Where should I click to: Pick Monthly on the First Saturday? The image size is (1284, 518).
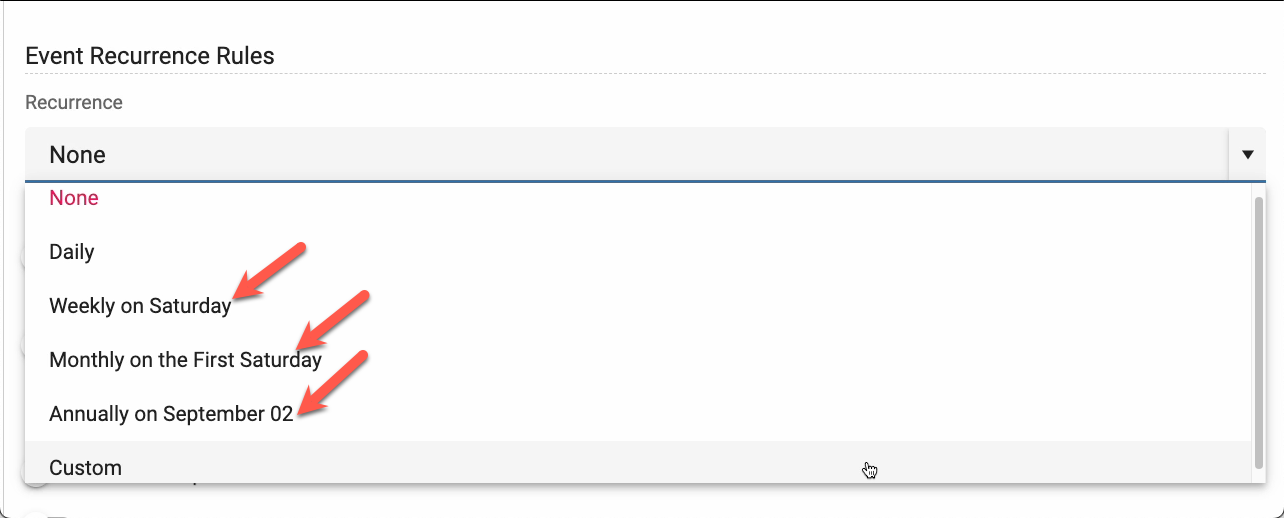[185, 360]
